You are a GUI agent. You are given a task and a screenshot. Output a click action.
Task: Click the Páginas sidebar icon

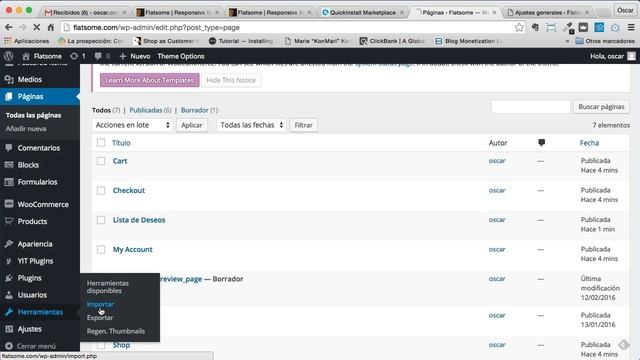point(9,96)
